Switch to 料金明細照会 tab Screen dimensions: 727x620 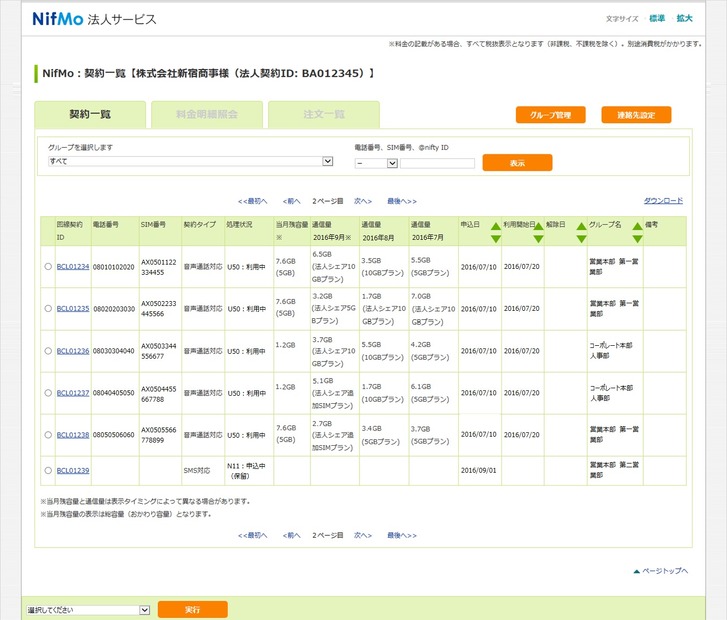[x=207, y=115]
